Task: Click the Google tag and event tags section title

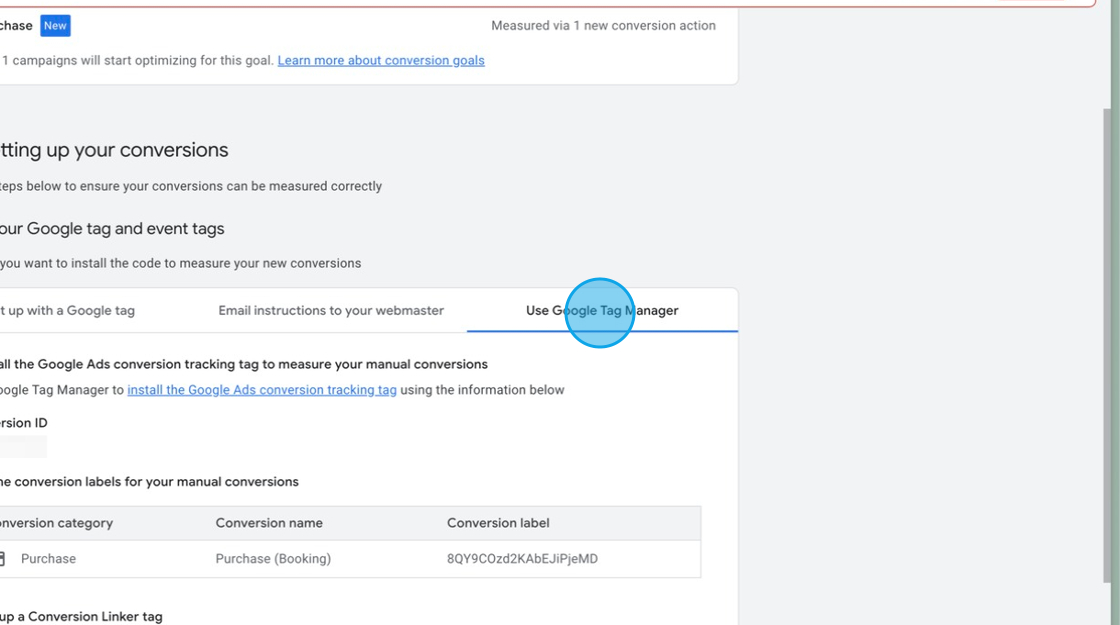Action: tap(110, 228)
